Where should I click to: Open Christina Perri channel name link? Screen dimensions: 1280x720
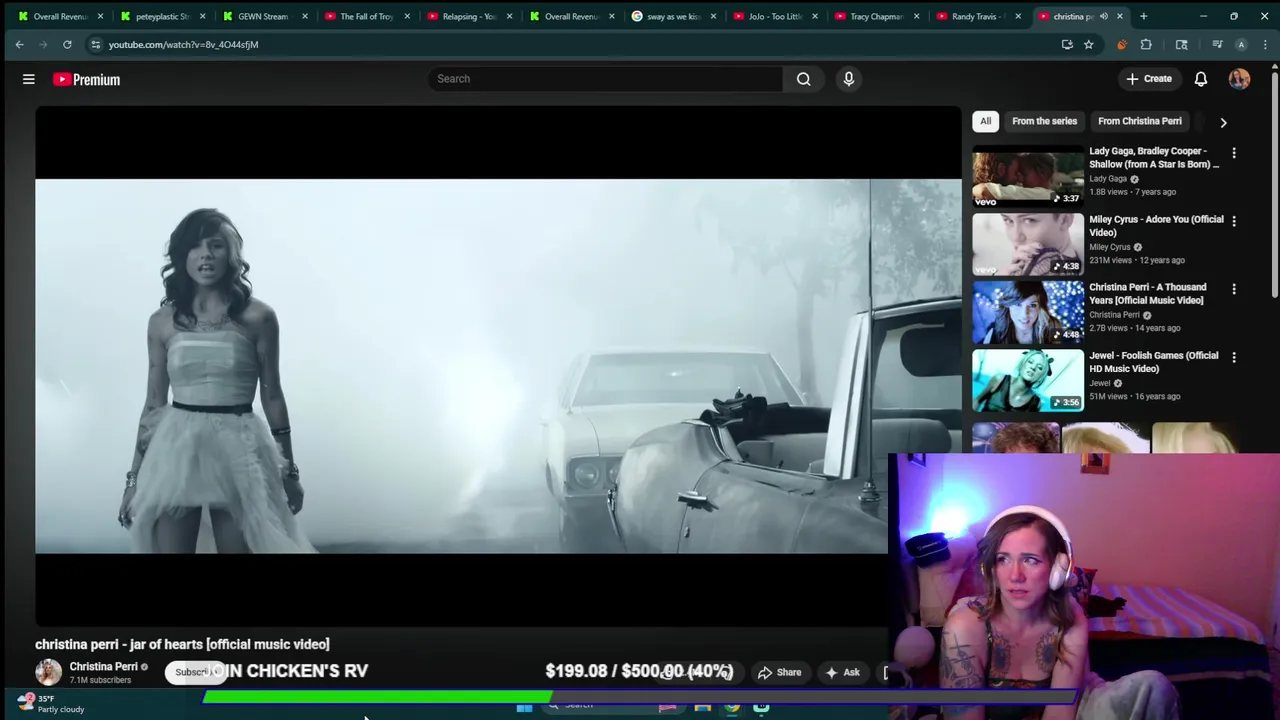coord(103,666)
